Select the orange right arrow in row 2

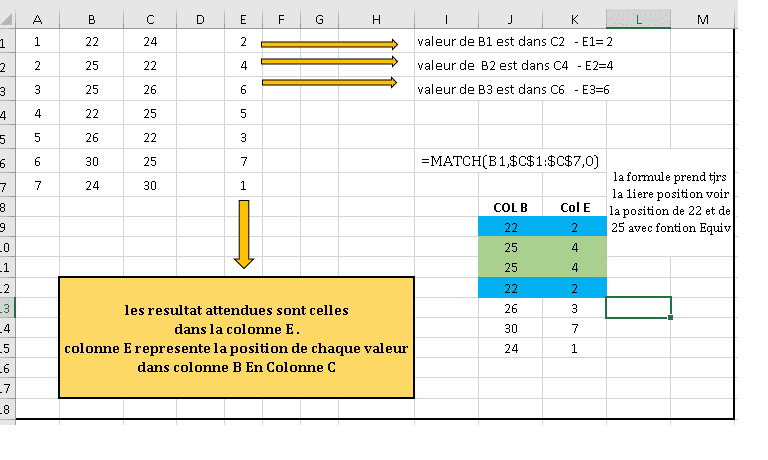(x=329, y=62)
